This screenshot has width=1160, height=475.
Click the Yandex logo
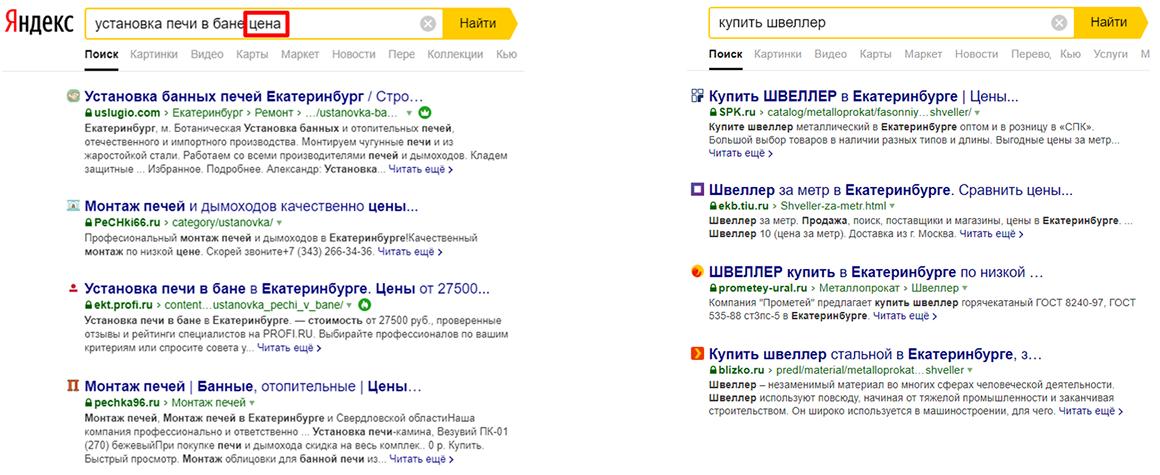[x=40, y=23]
